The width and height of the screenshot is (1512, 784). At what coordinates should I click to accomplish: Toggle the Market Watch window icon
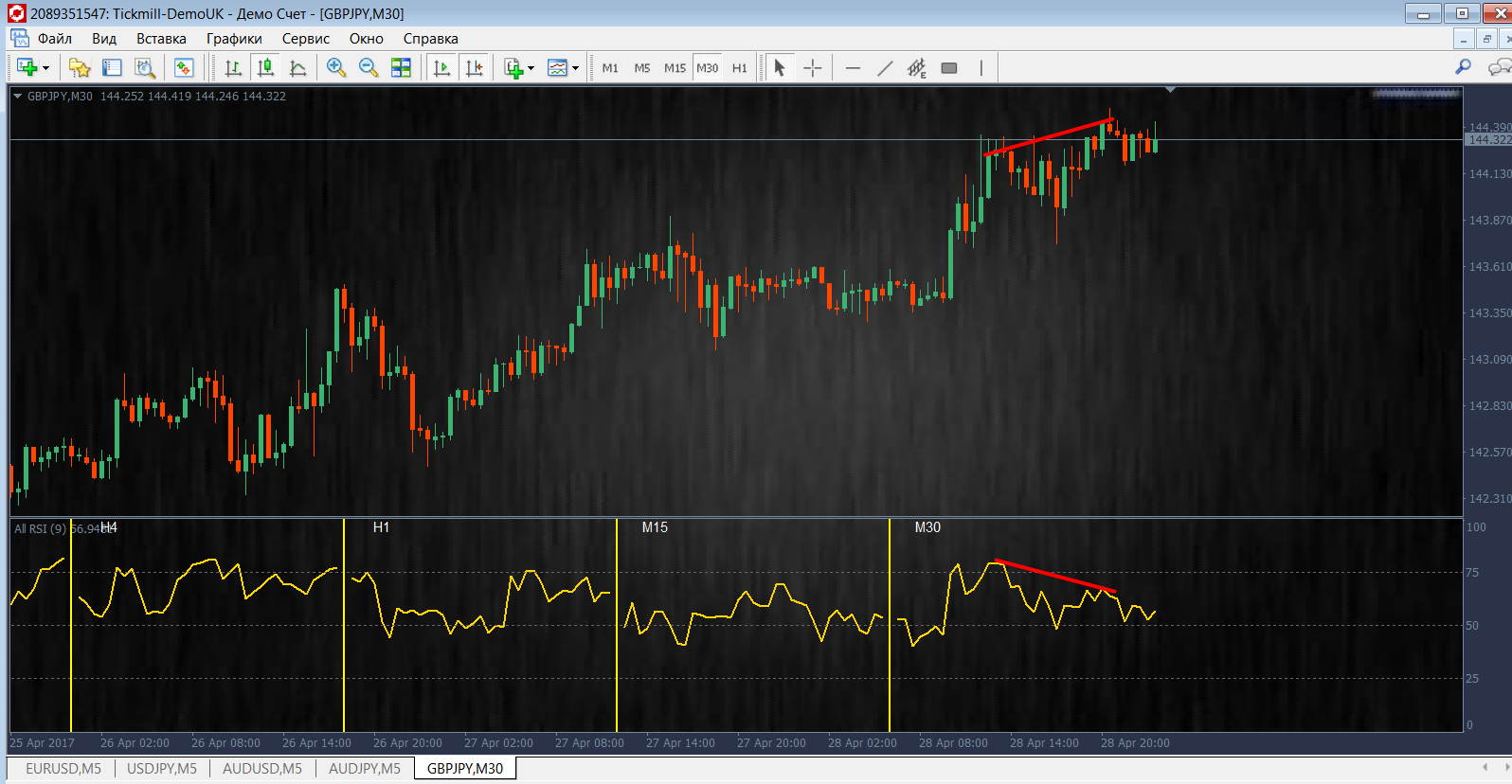click(112, 67)
